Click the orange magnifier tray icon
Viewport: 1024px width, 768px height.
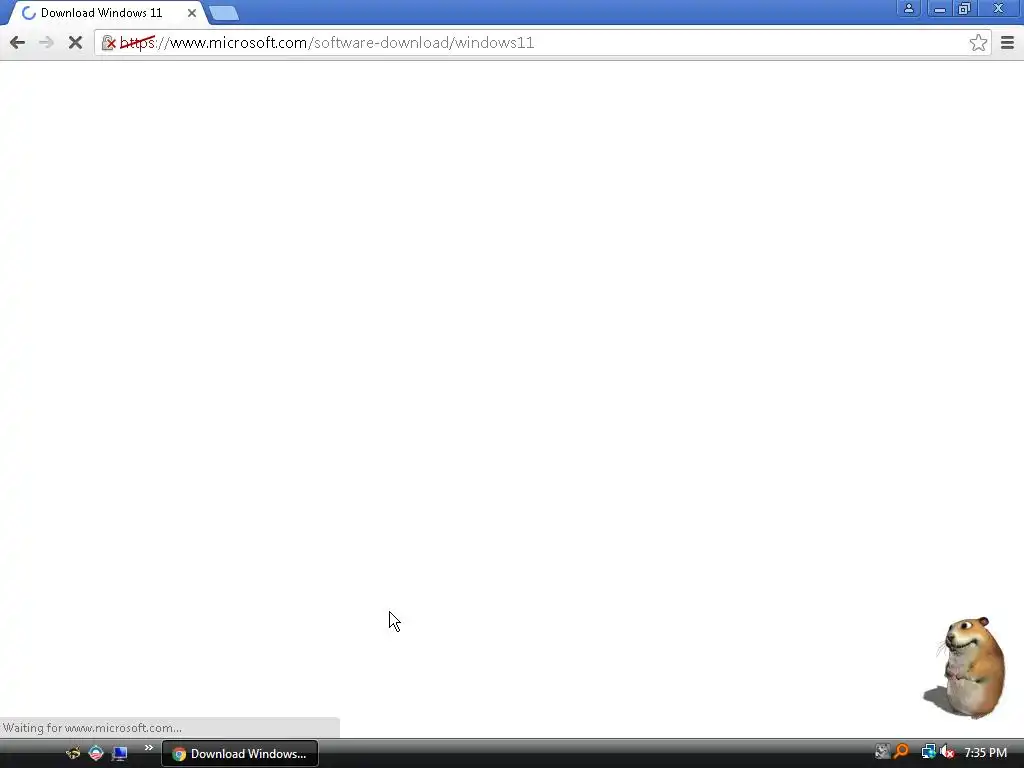(x=902, y=752)
